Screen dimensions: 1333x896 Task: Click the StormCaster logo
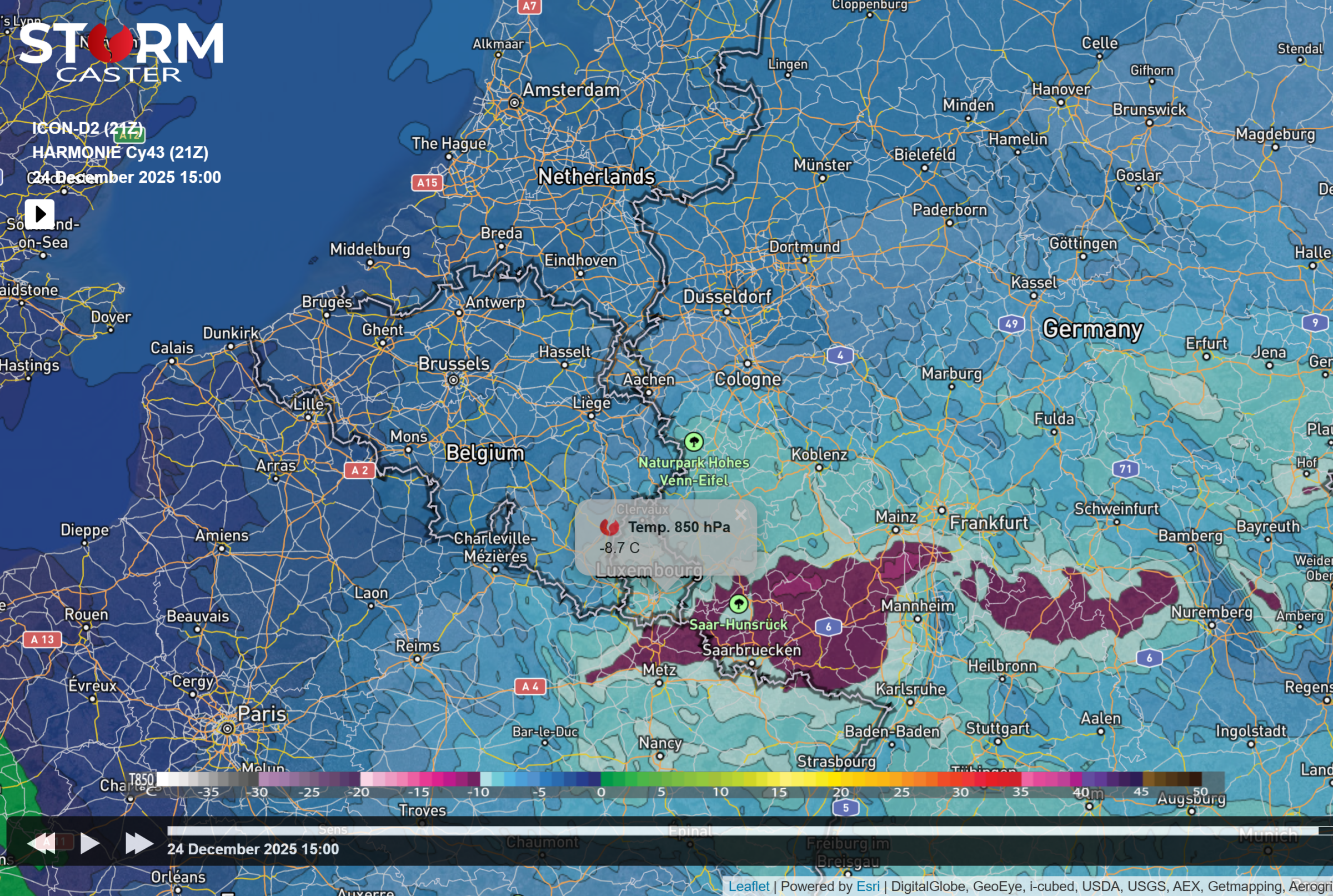coord(121,52)
